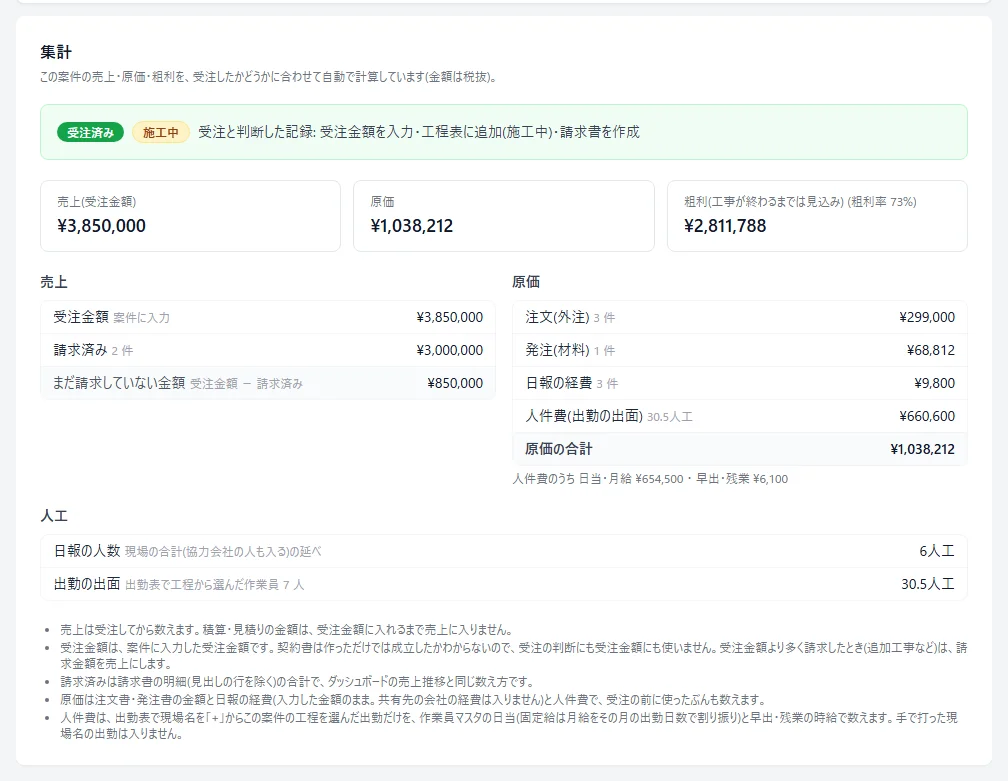Click the 施工中 status badge
This screenshot has height=781, width=1008.
click(161, 132)
